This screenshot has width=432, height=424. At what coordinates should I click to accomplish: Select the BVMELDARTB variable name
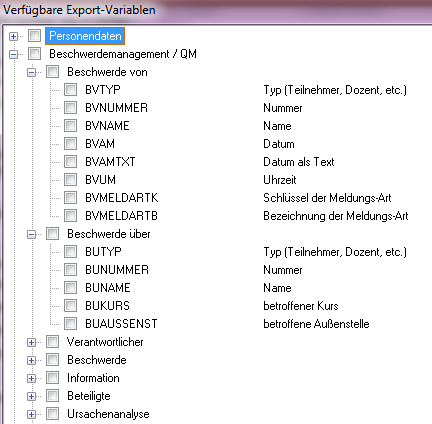click(121, 216)
